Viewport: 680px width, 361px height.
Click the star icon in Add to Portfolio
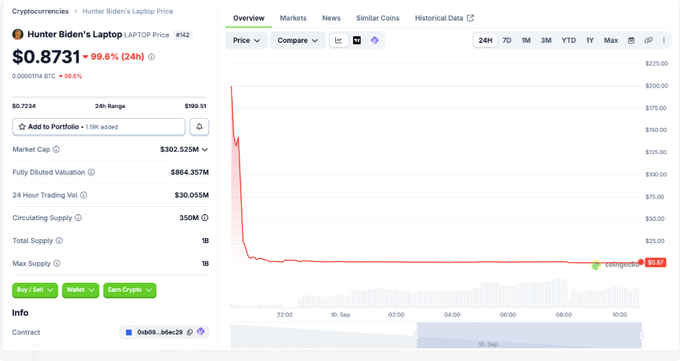click(x=22, y=127)
